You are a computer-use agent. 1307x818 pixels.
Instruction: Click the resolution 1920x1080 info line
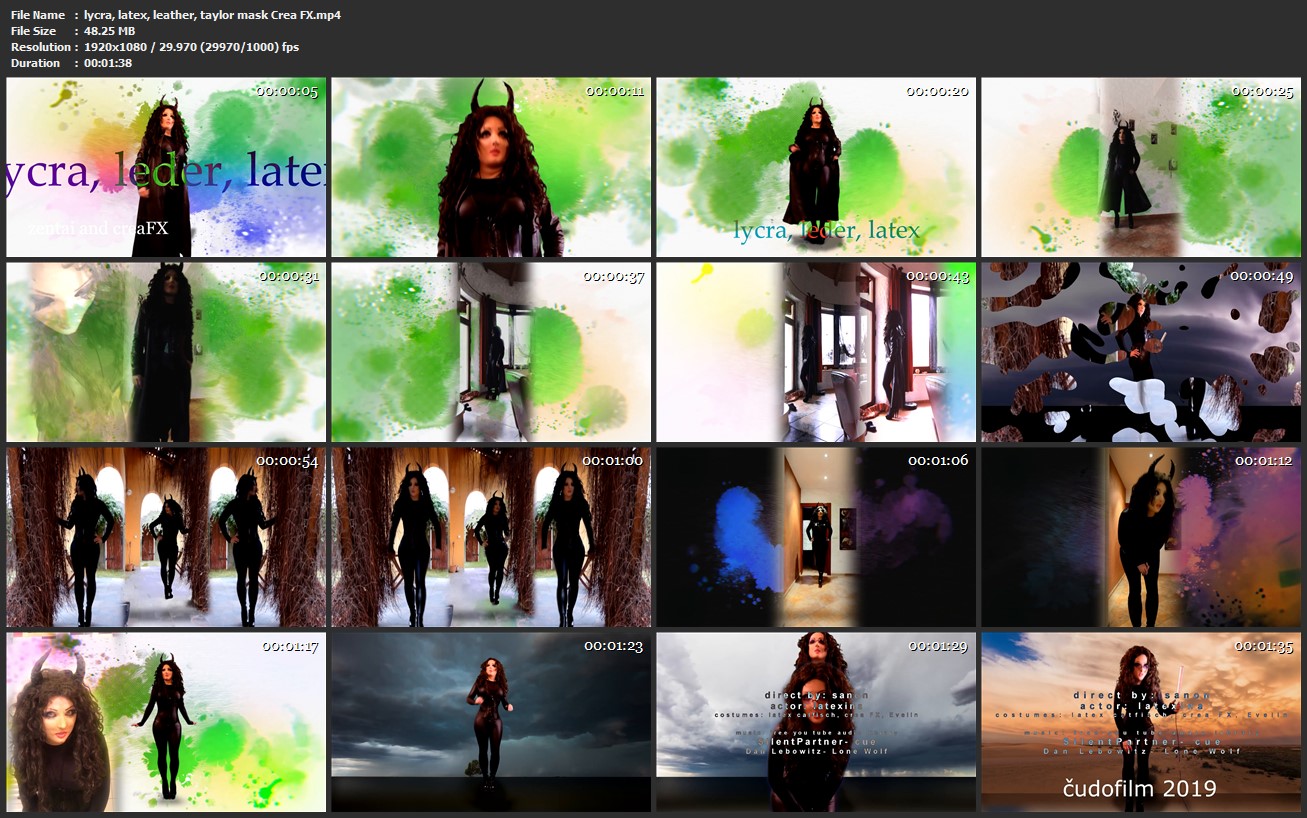[155, 47]
